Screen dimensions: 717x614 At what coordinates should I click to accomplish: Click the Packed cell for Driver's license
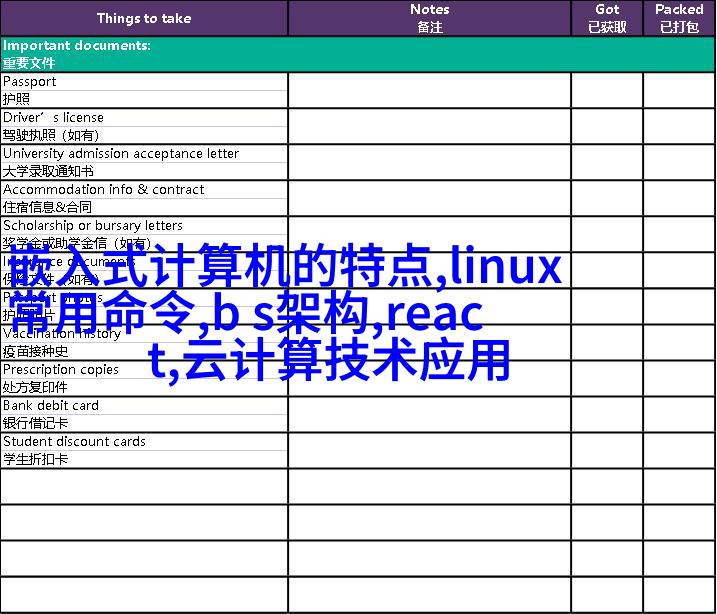coord(679,127)
